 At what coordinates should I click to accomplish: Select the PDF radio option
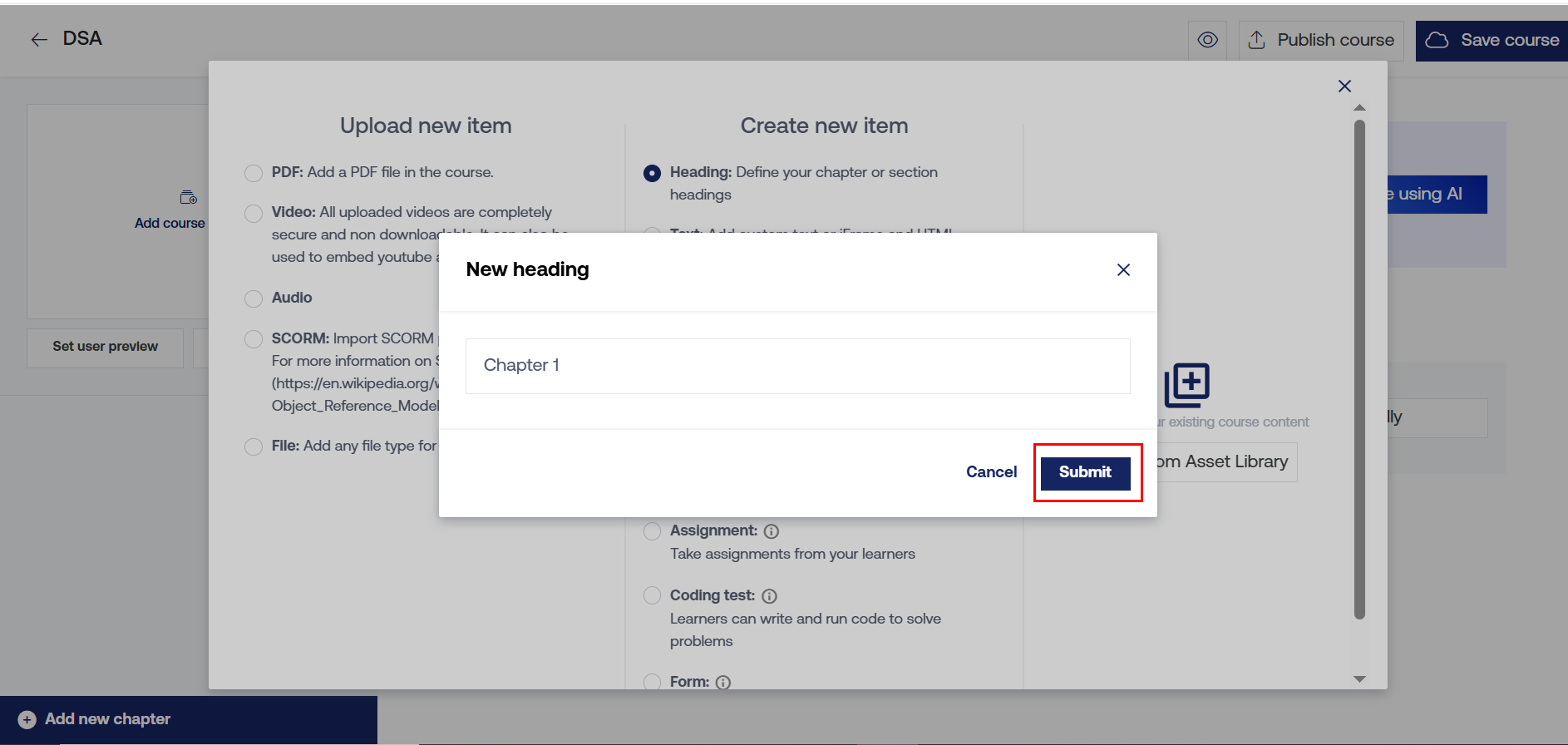(254, 173)
